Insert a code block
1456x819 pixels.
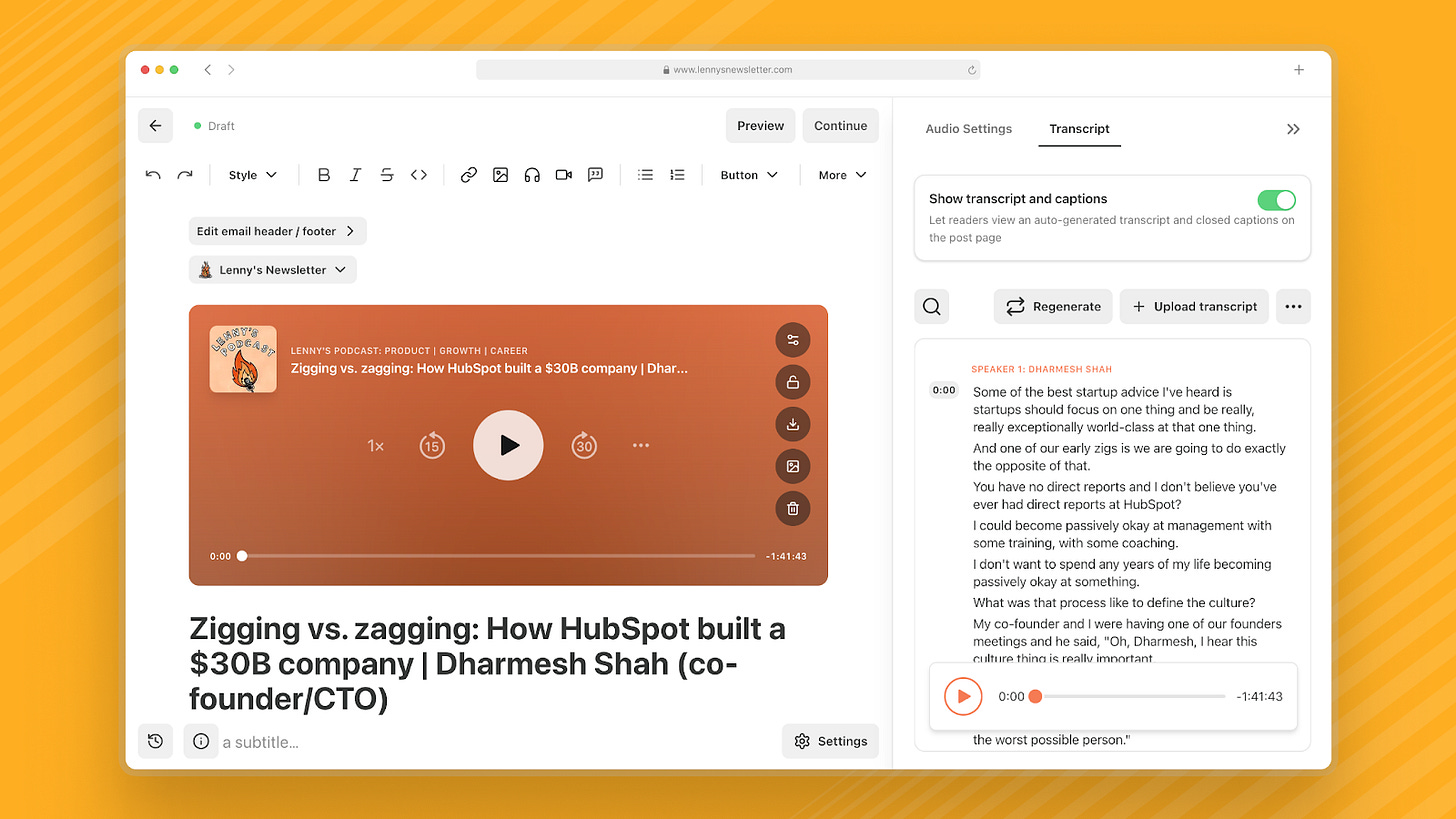click(419, 175)
